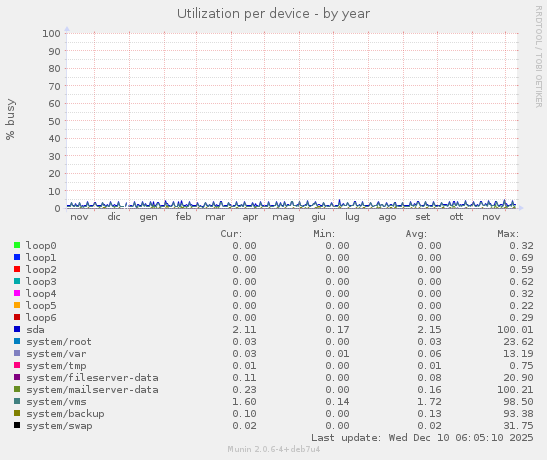Select the loop0 legend label
The image size is (547, 460).
[41, 246]
